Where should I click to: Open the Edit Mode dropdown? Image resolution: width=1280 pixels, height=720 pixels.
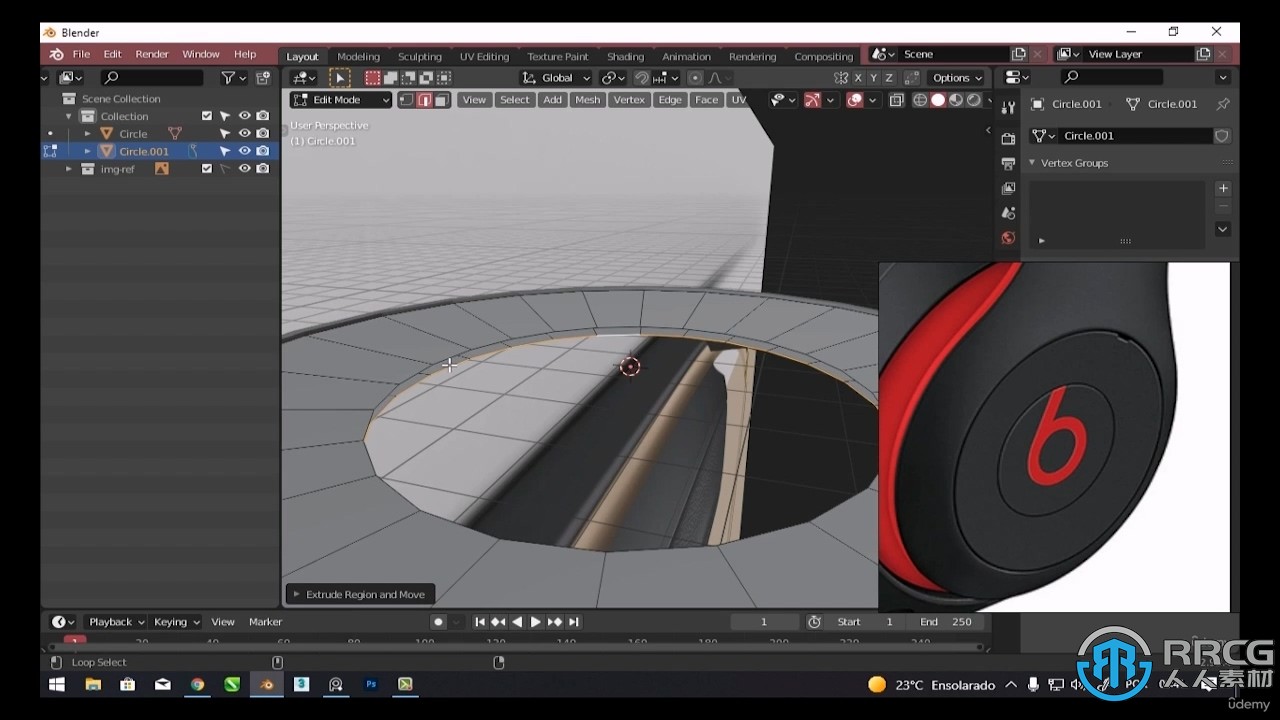[x=341, y=100]
